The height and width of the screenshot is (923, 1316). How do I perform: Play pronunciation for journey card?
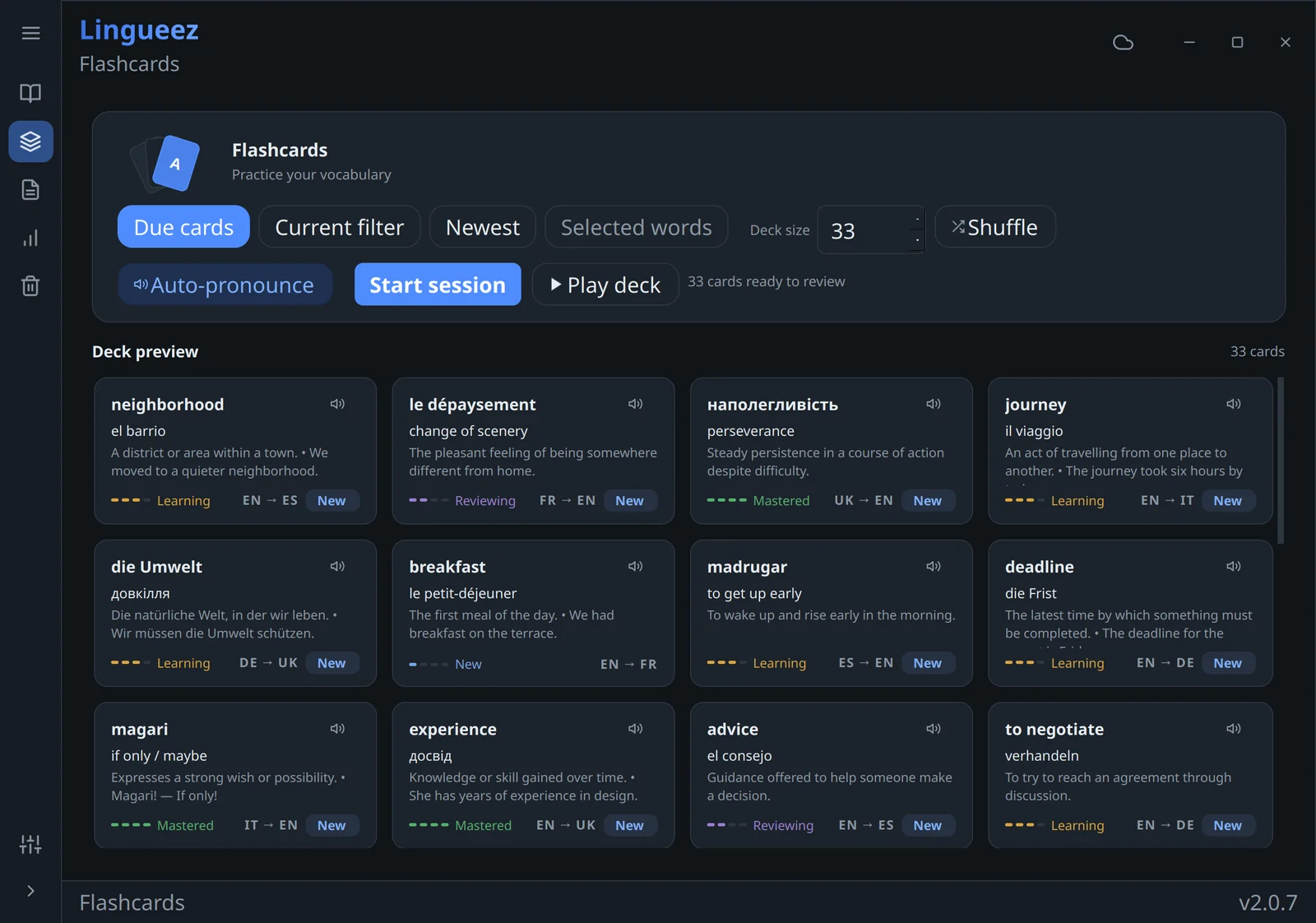[1233, 404]
